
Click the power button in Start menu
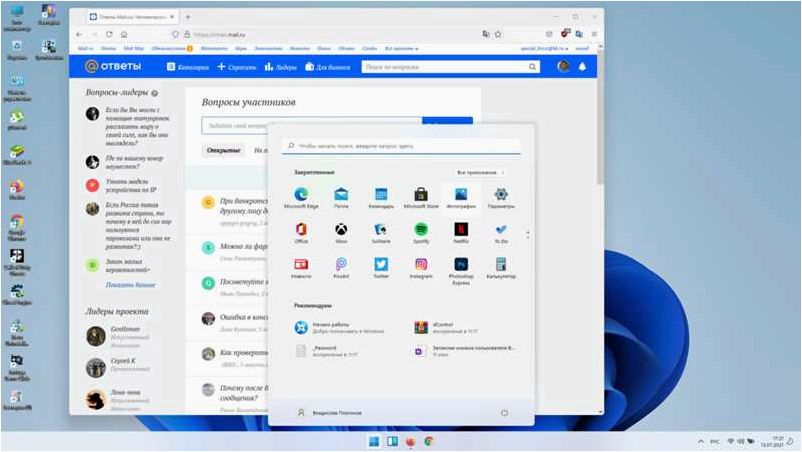coord(504,413)
